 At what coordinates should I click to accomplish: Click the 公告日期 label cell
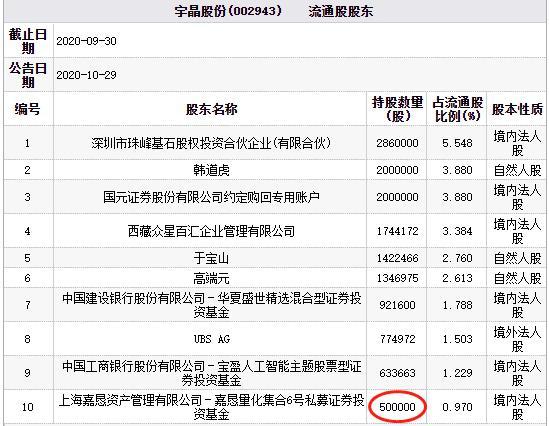pyautogui.click(x=28, y=75)
